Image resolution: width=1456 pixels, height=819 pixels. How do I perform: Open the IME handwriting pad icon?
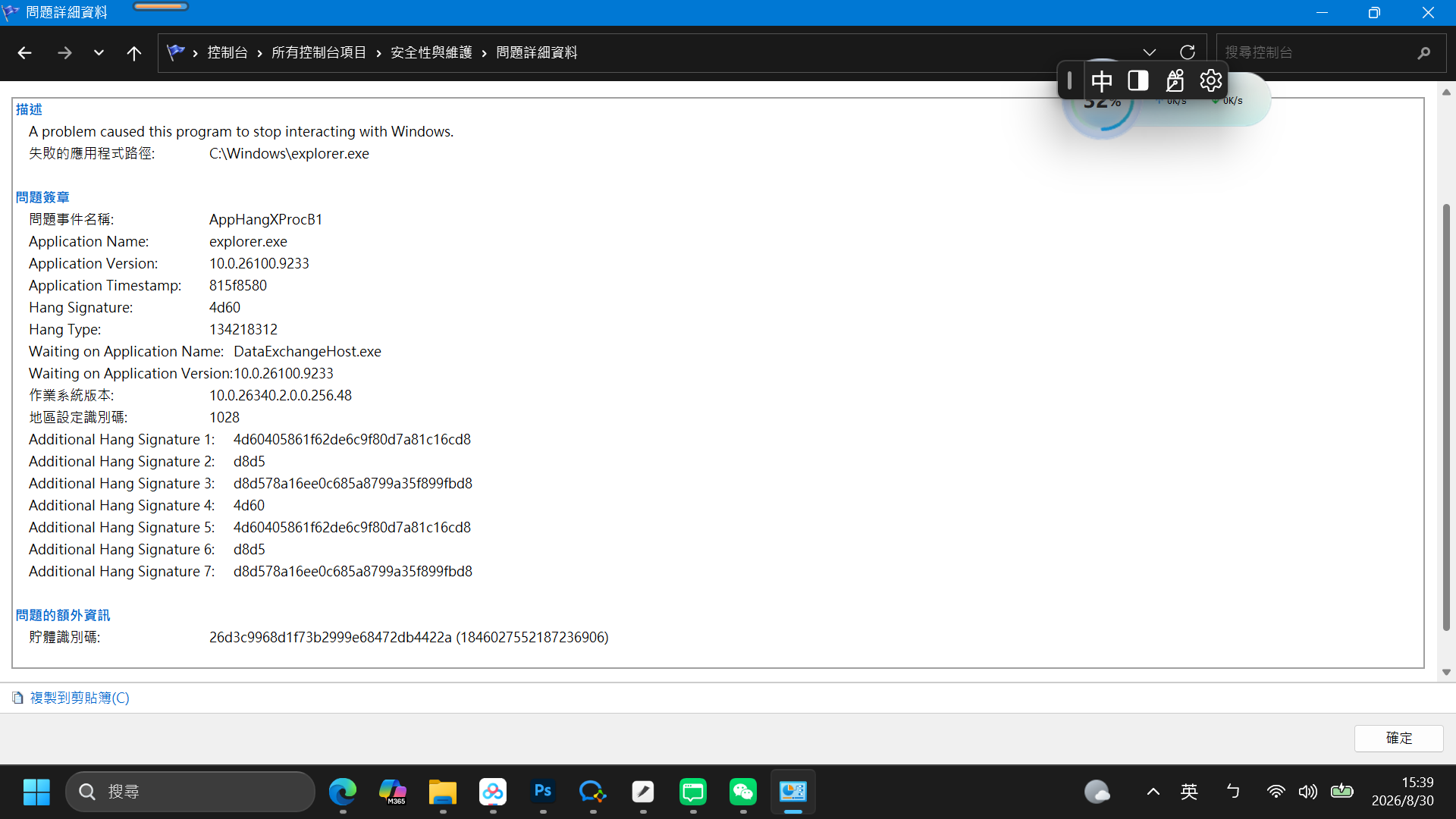point(1175,80)
